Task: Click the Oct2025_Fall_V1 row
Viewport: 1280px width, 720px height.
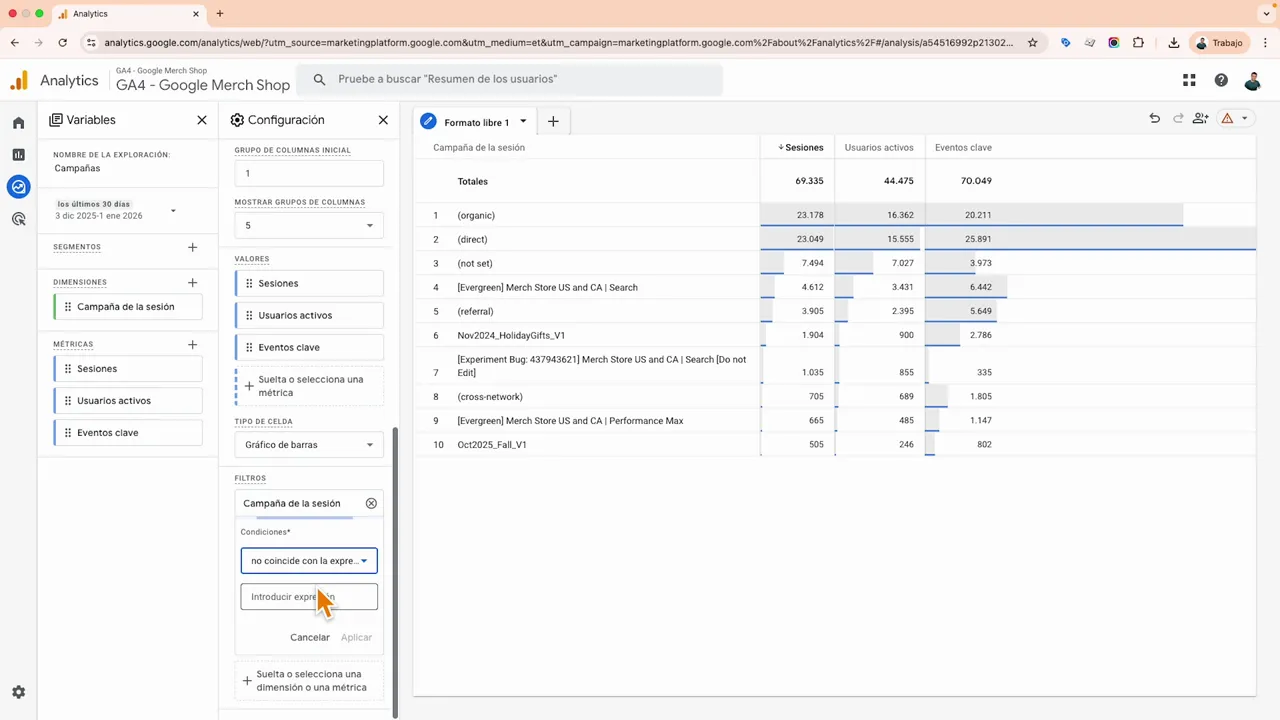Action: (835, 445)
